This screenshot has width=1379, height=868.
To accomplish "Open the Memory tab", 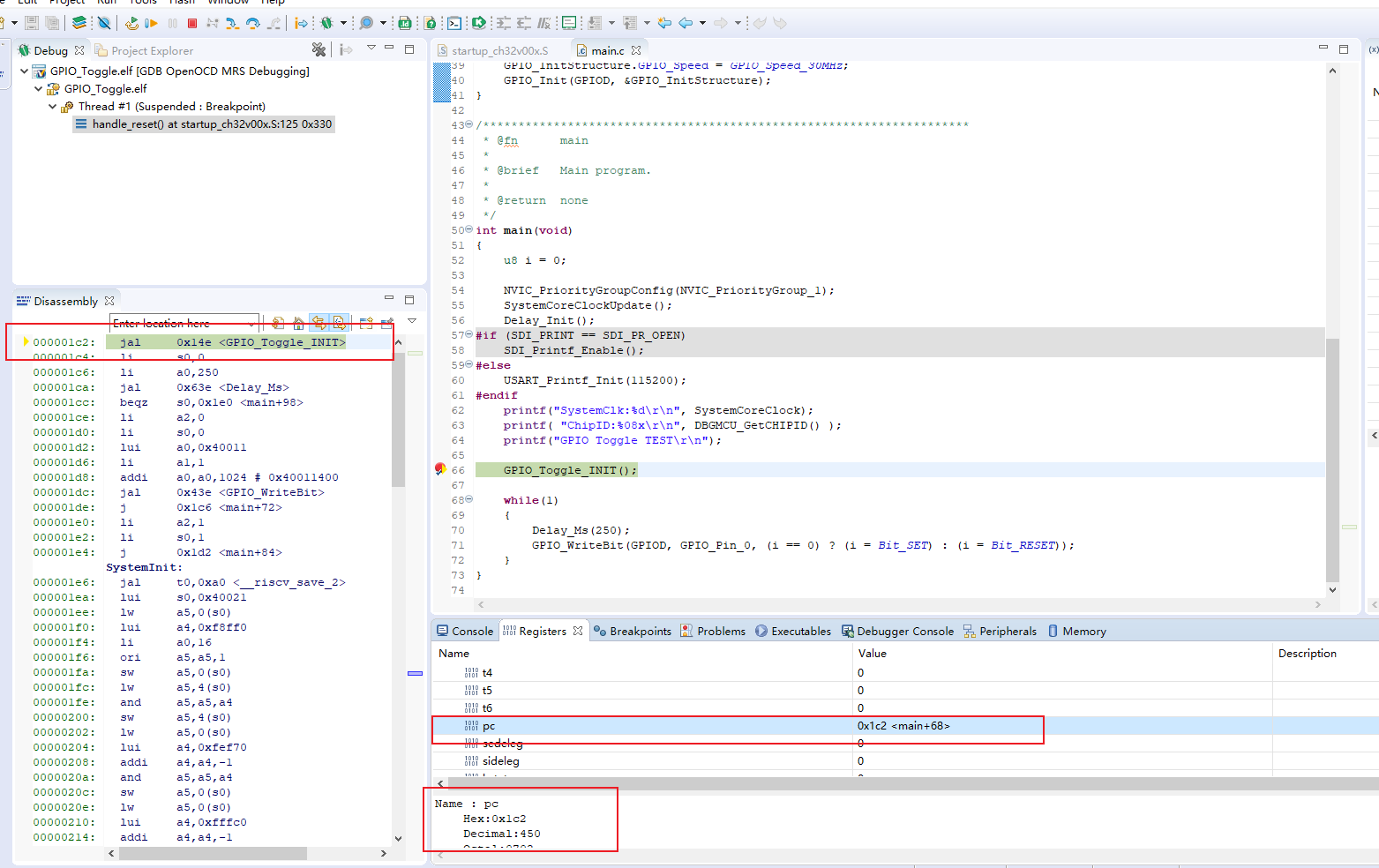I will 1077,631.
